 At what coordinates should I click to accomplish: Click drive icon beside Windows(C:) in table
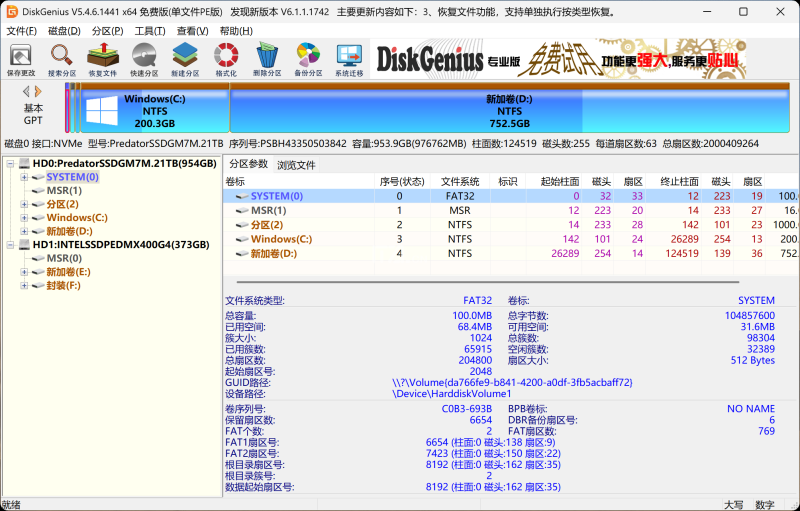[x=242, y=239]
